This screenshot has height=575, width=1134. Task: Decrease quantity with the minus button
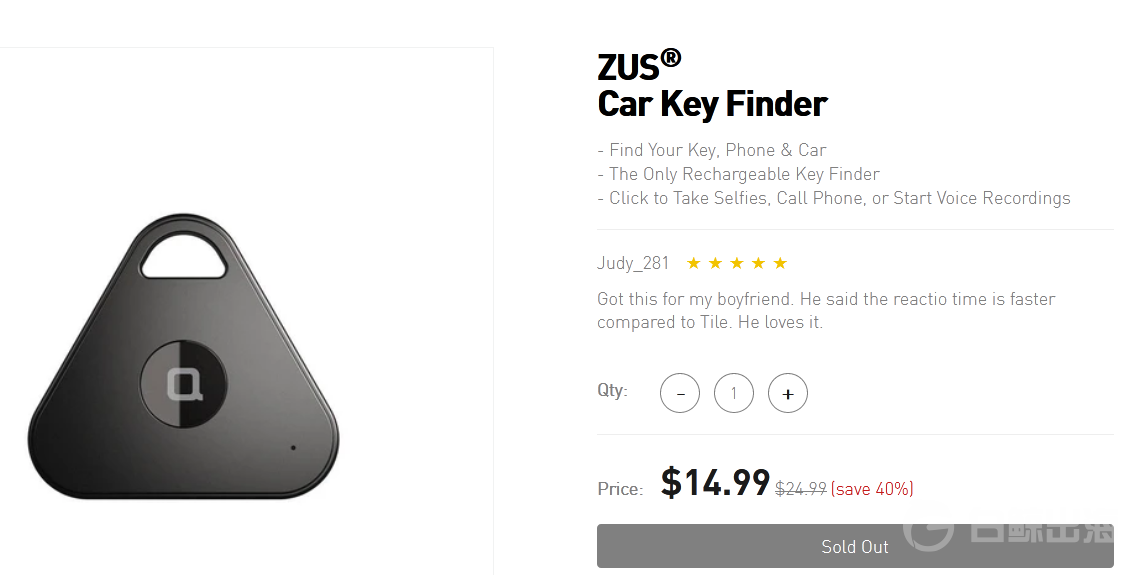tap(680, 394)
